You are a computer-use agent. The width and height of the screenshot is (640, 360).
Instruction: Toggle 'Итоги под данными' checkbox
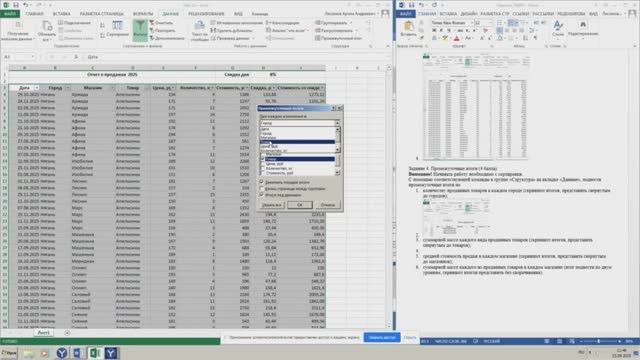[262, 195]
